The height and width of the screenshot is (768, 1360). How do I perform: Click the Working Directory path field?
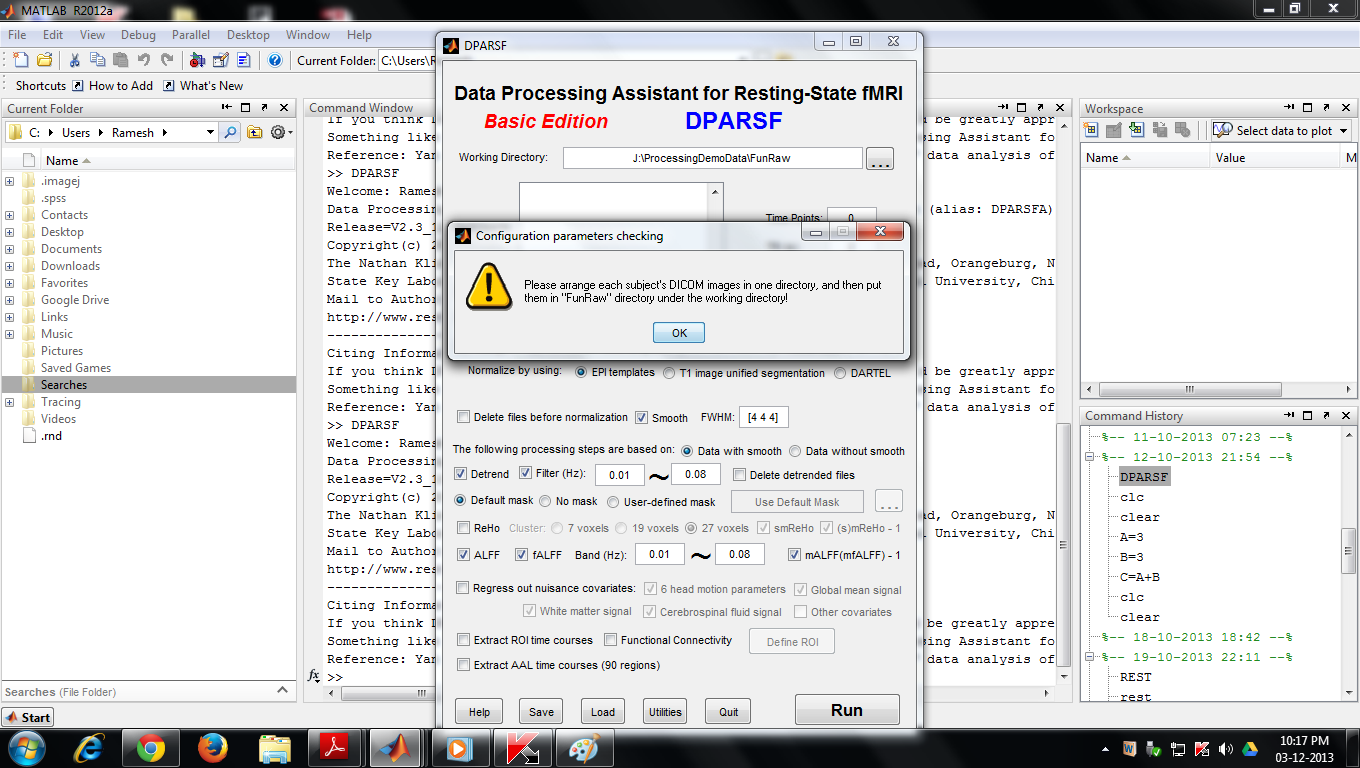712,158
